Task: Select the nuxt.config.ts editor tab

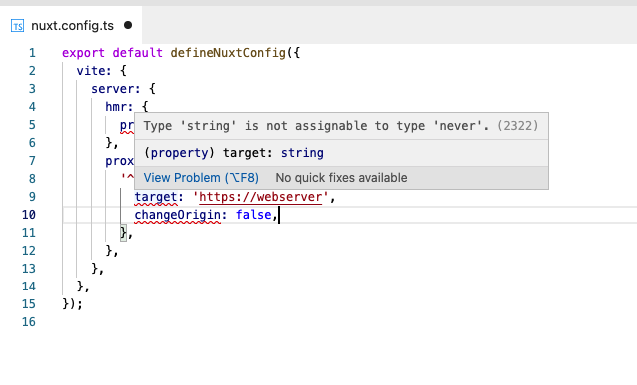Action: click(x=71, y=25)
